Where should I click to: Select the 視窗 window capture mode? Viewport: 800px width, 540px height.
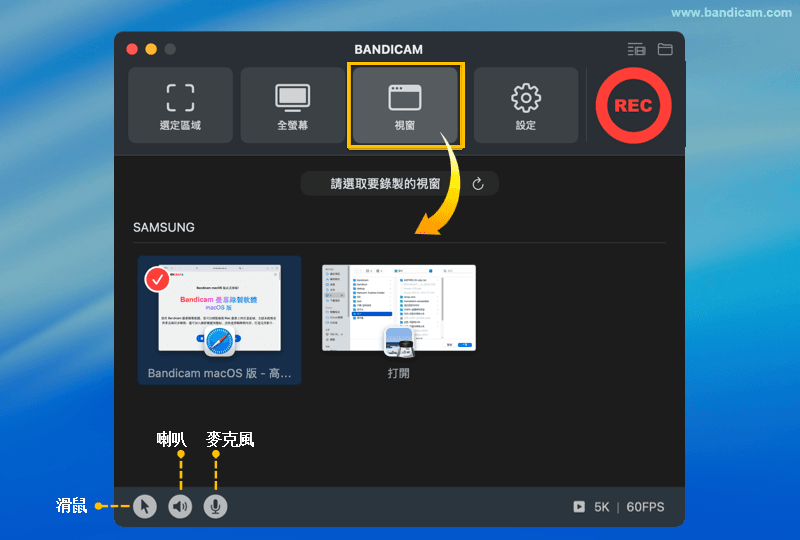coord(405,105)
